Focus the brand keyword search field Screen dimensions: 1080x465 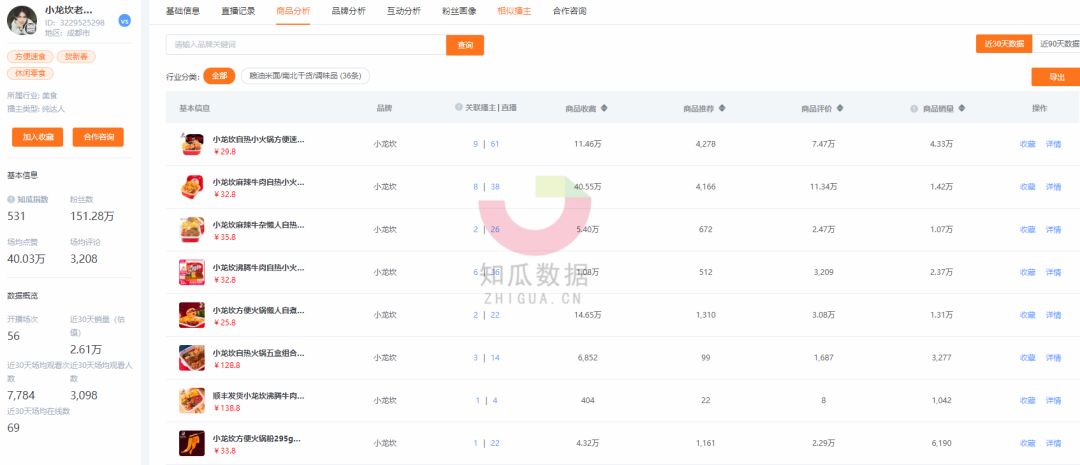coord(306,45)
